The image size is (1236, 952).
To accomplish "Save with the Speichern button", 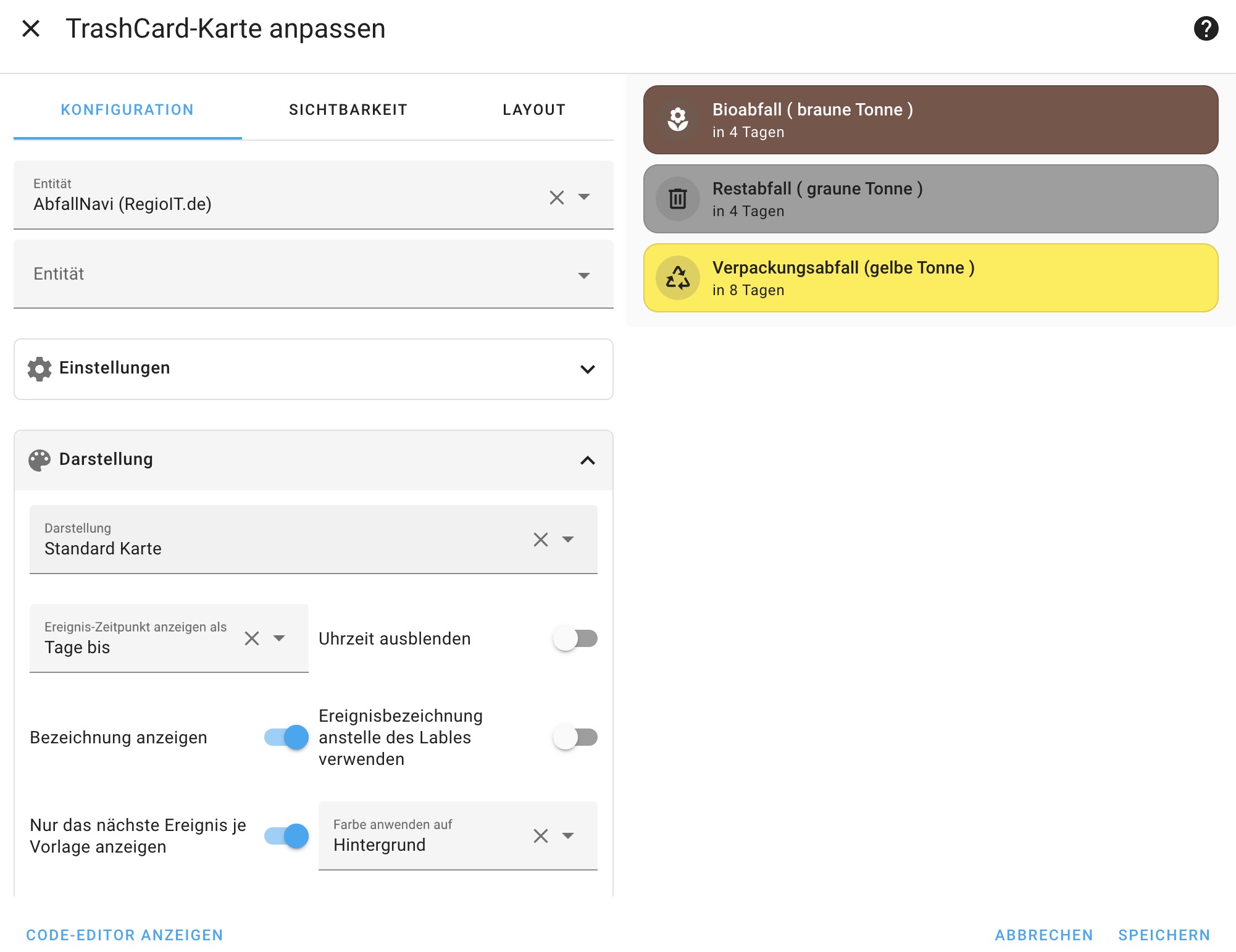I will [1164, 935].
